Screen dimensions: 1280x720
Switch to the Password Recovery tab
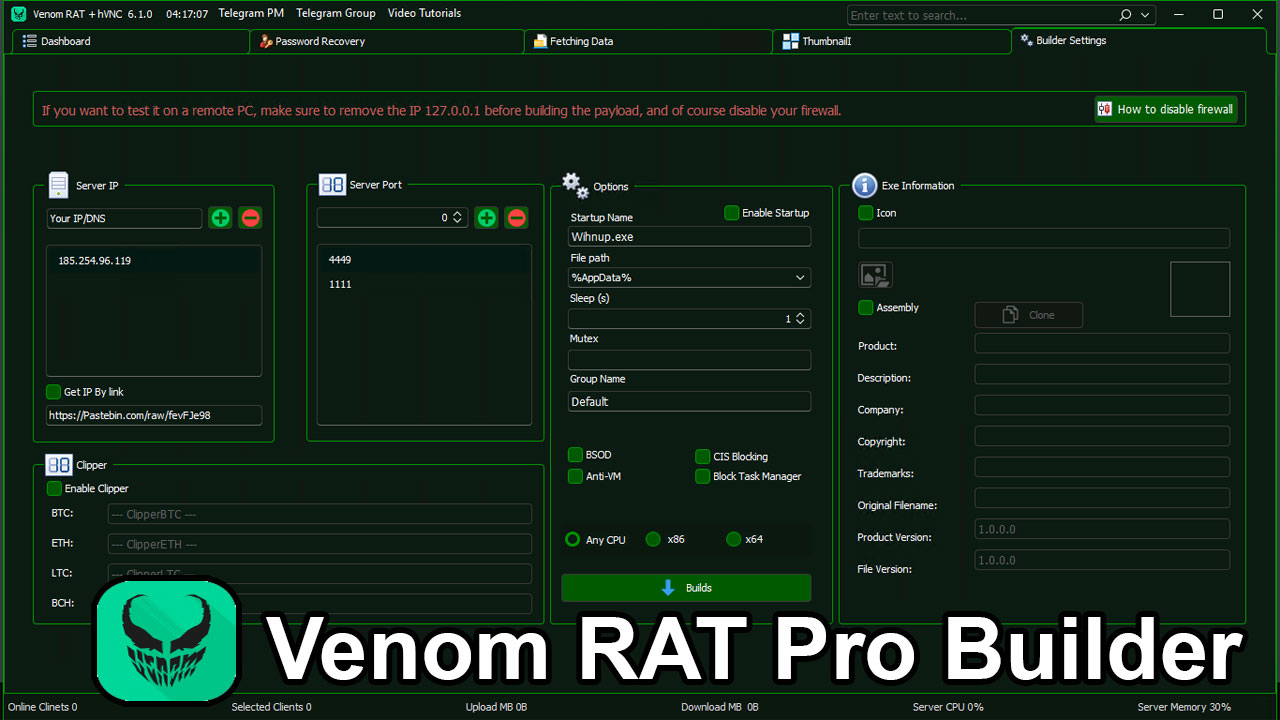[322, 41]
